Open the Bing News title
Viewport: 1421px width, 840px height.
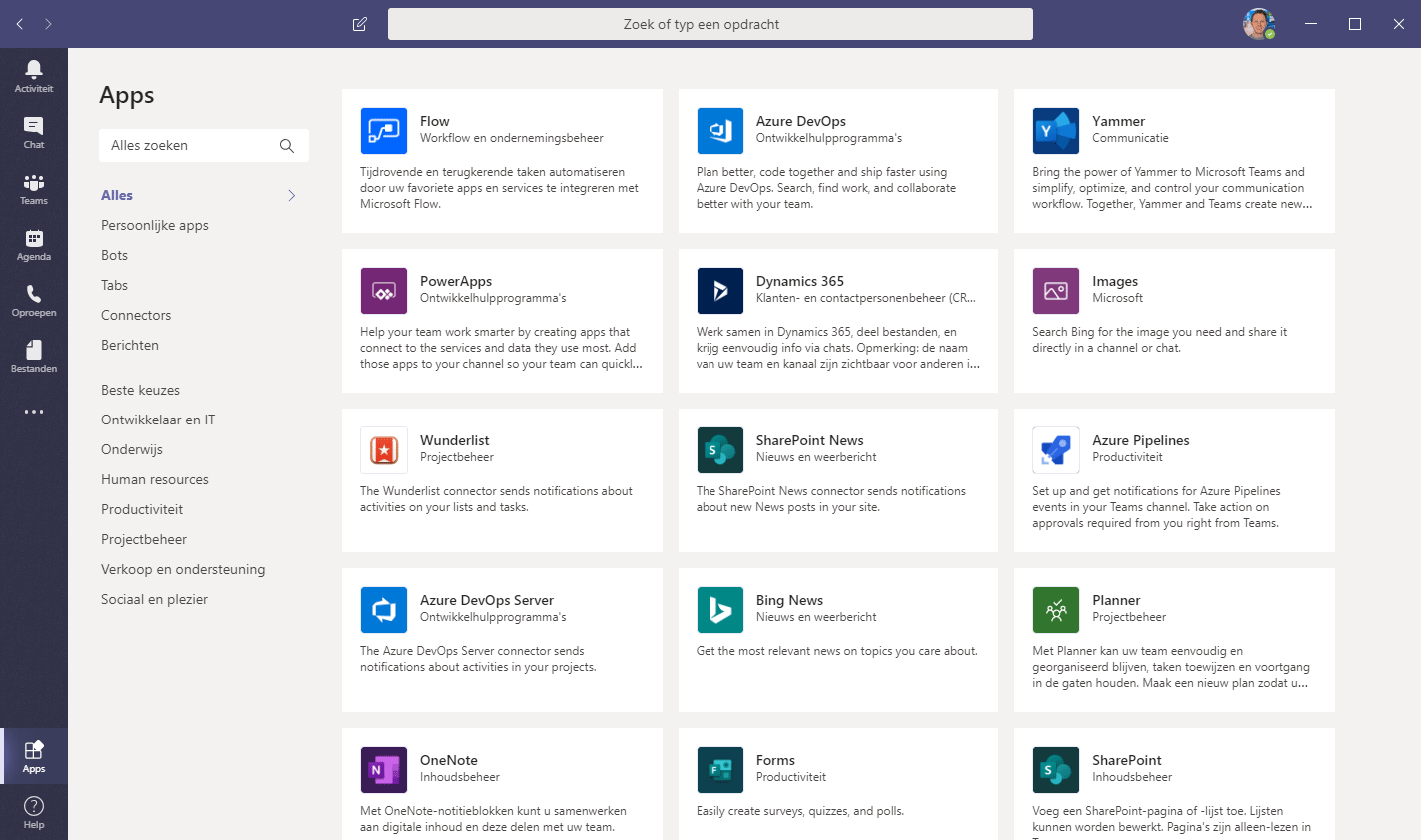click(790, 600)
